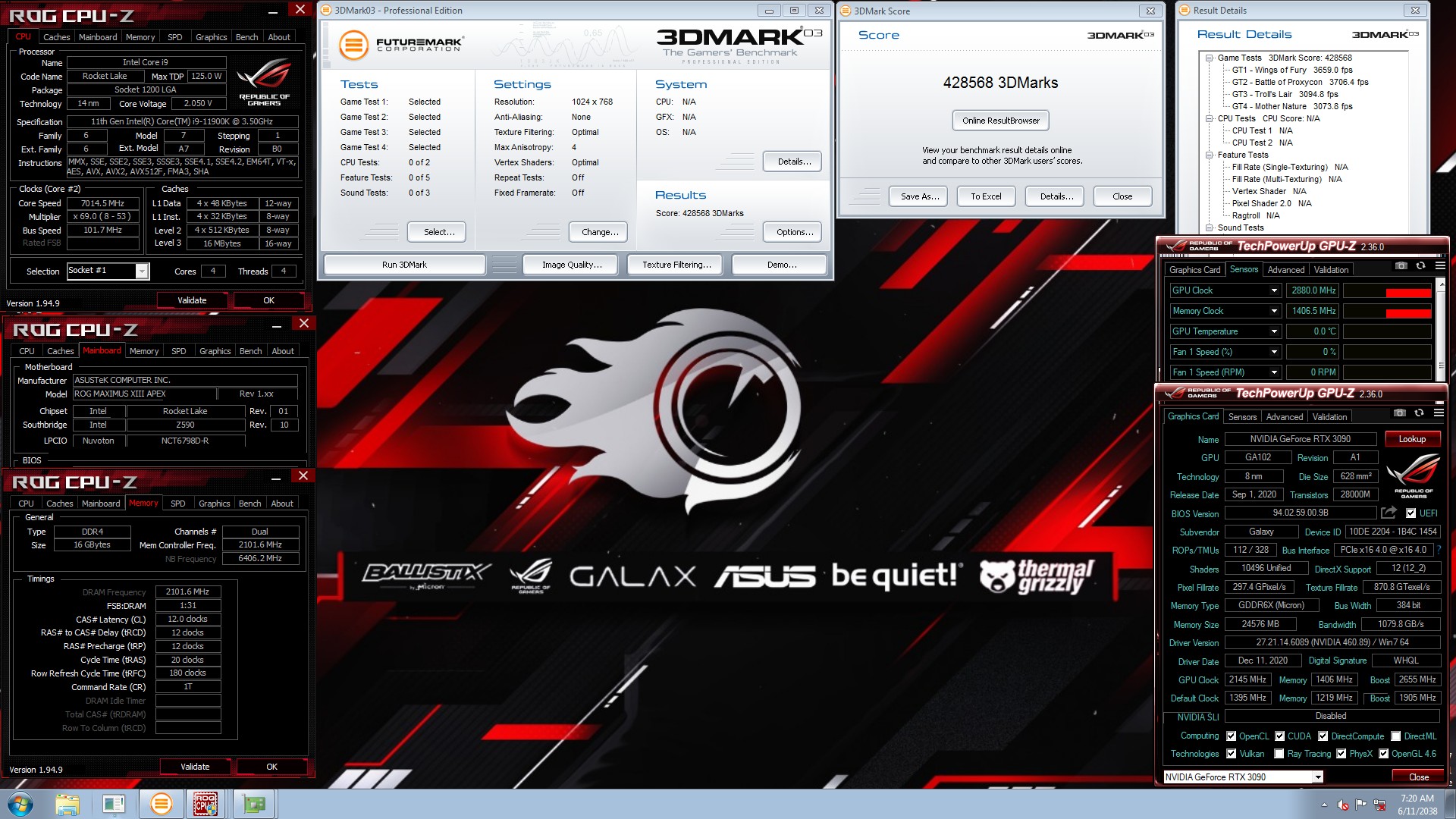The width and height of the screenshot is (1456, 819).
Task: Toggle the OpenCL checkbox
Action: 1231,736
